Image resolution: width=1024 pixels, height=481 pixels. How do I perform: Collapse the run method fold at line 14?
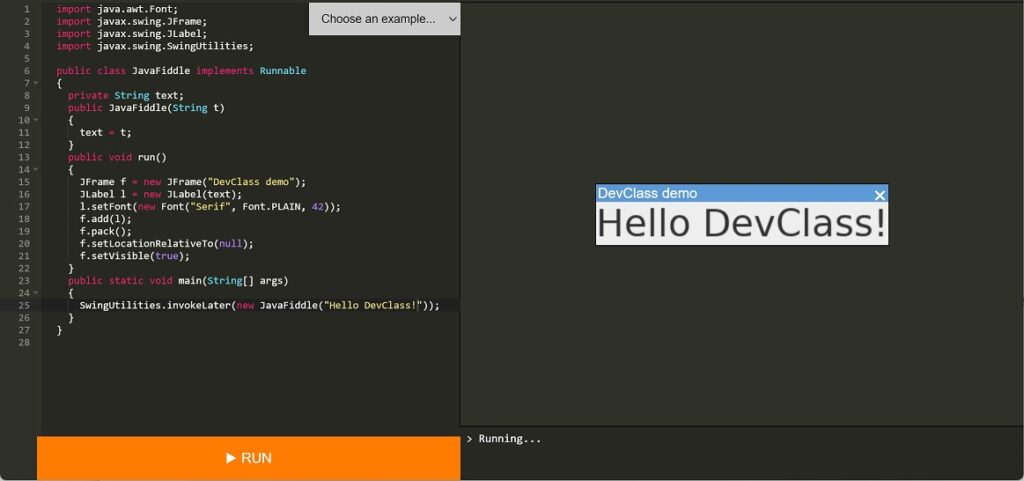35,170
